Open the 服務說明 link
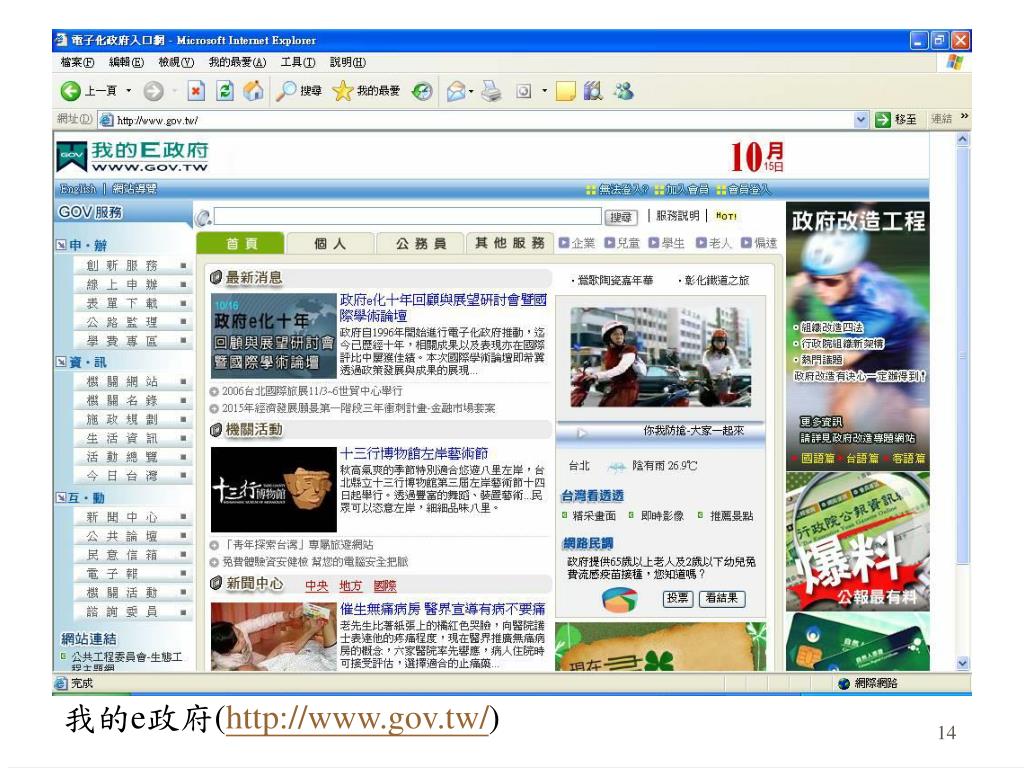The width and height of the screenshot is (1024, 768). 677,216
